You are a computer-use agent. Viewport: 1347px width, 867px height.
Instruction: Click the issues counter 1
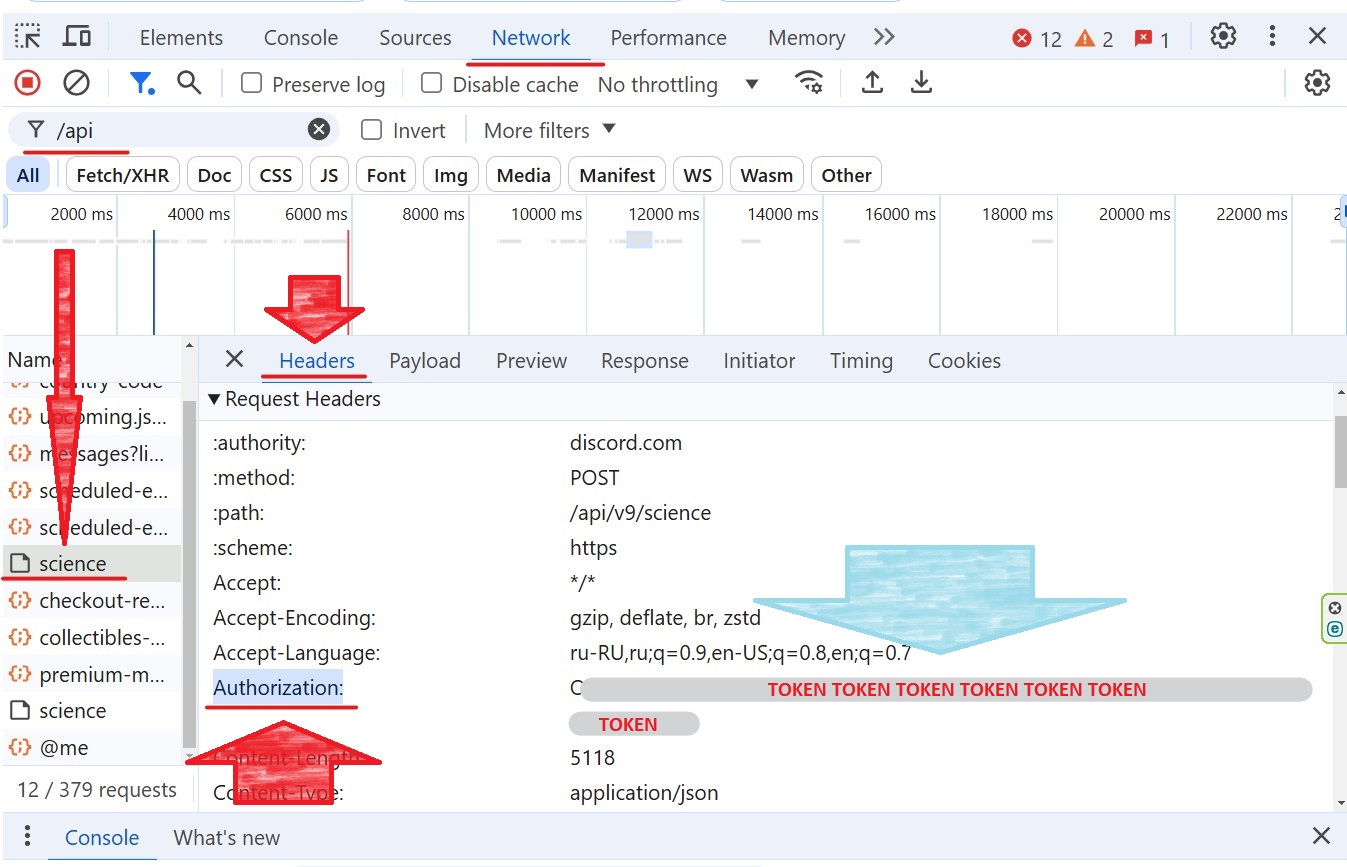tap(1152, 39)
